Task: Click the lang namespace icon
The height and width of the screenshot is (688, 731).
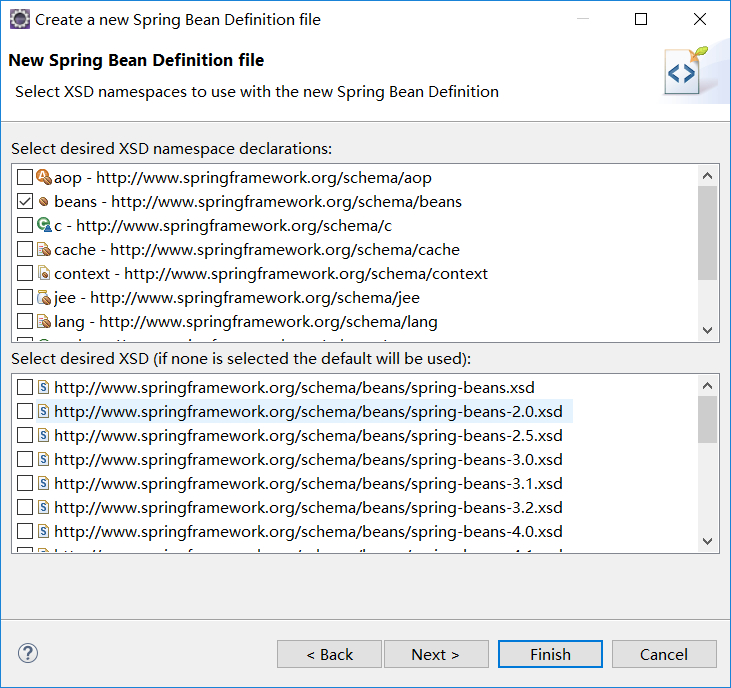Action: [44, 321]
